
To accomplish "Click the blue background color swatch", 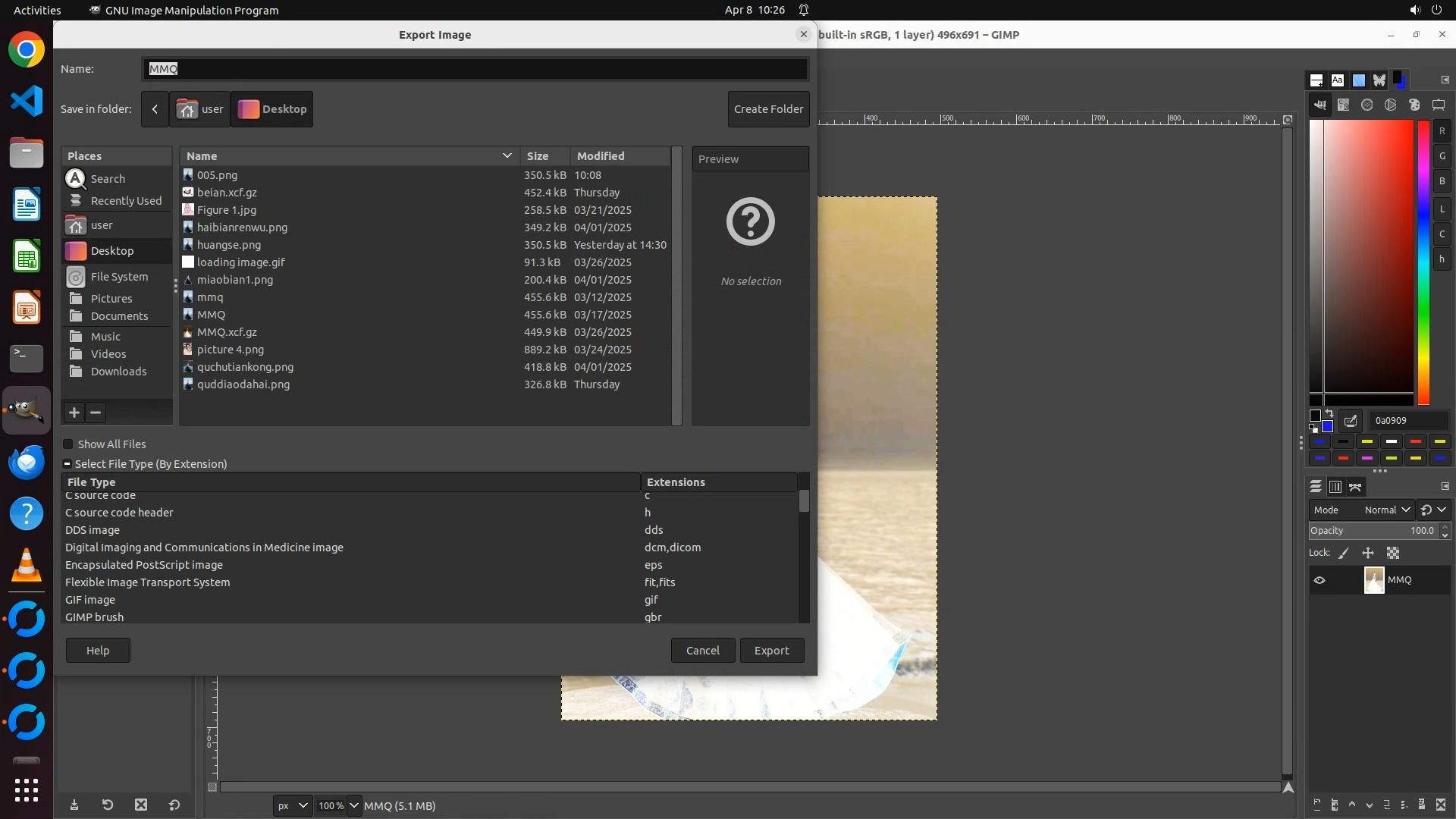I will pyautogui.click(x=1328, y=427).
